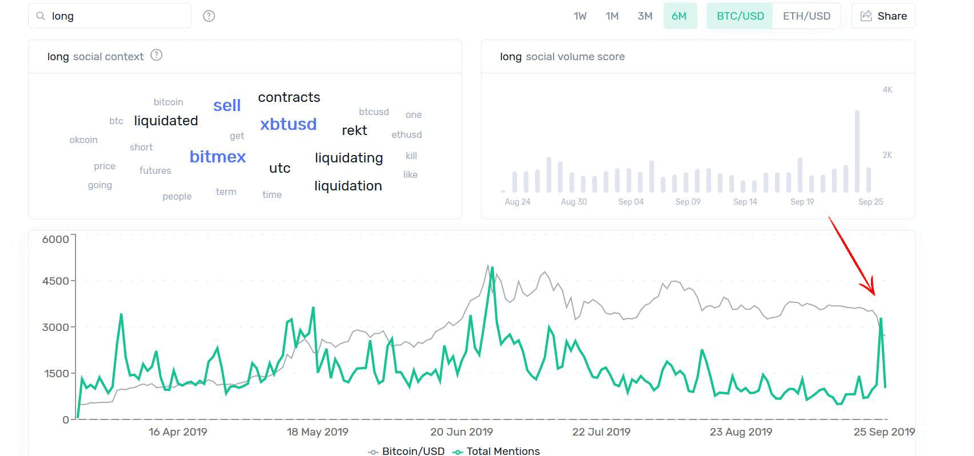Select the 1M time range
Viewport: 974px width, 456px height.
pos(612,16)
